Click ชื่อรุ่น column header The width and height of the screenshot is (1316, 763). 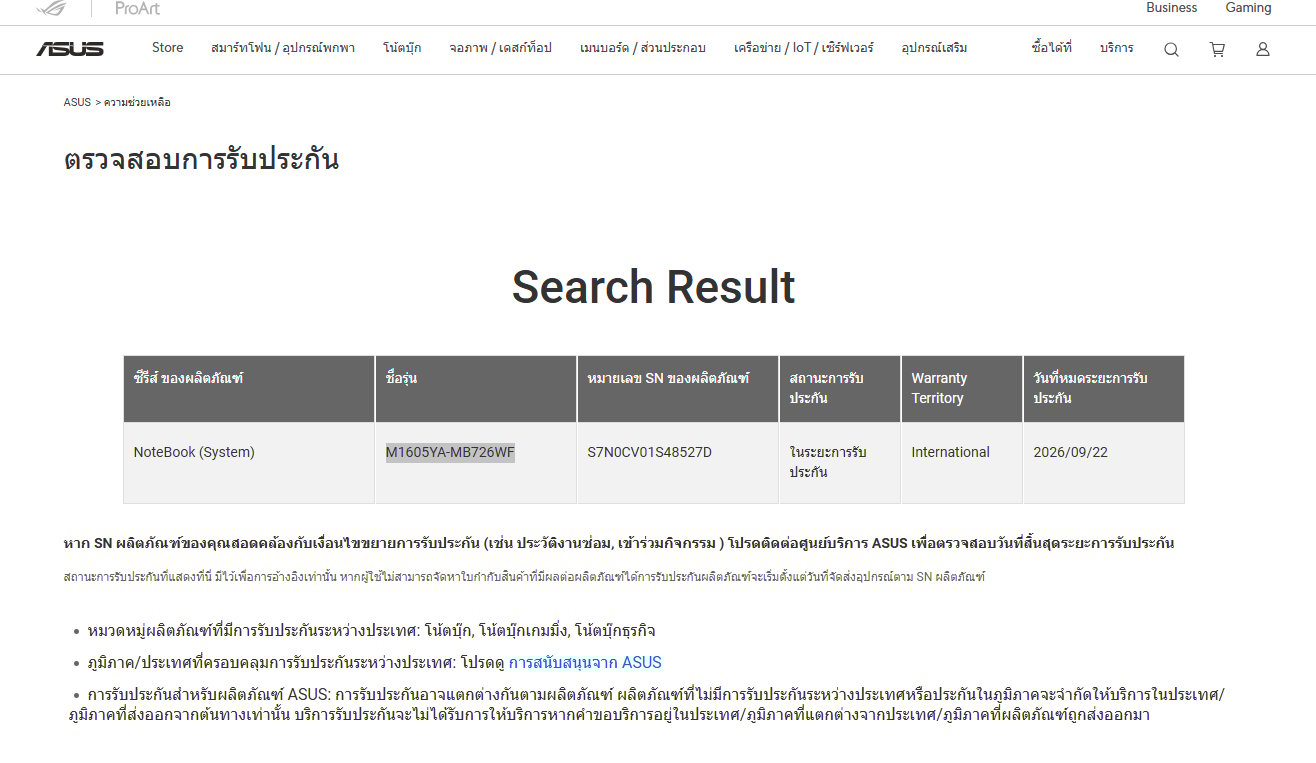point(476,388)
